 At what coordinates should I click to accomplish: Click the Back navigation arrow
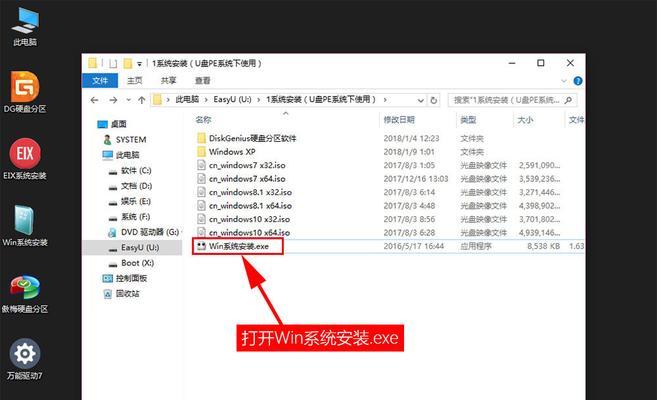coord(94,100)
